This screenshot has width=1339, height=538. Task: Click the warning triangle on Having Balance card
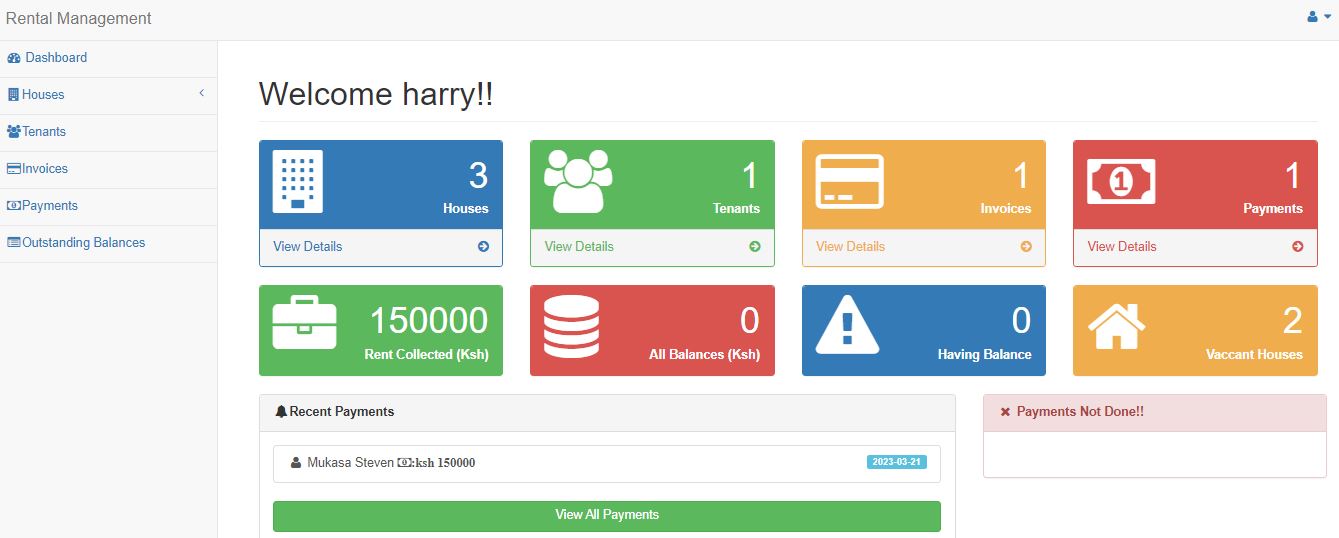pyautogui.click(x=847, y=325)
